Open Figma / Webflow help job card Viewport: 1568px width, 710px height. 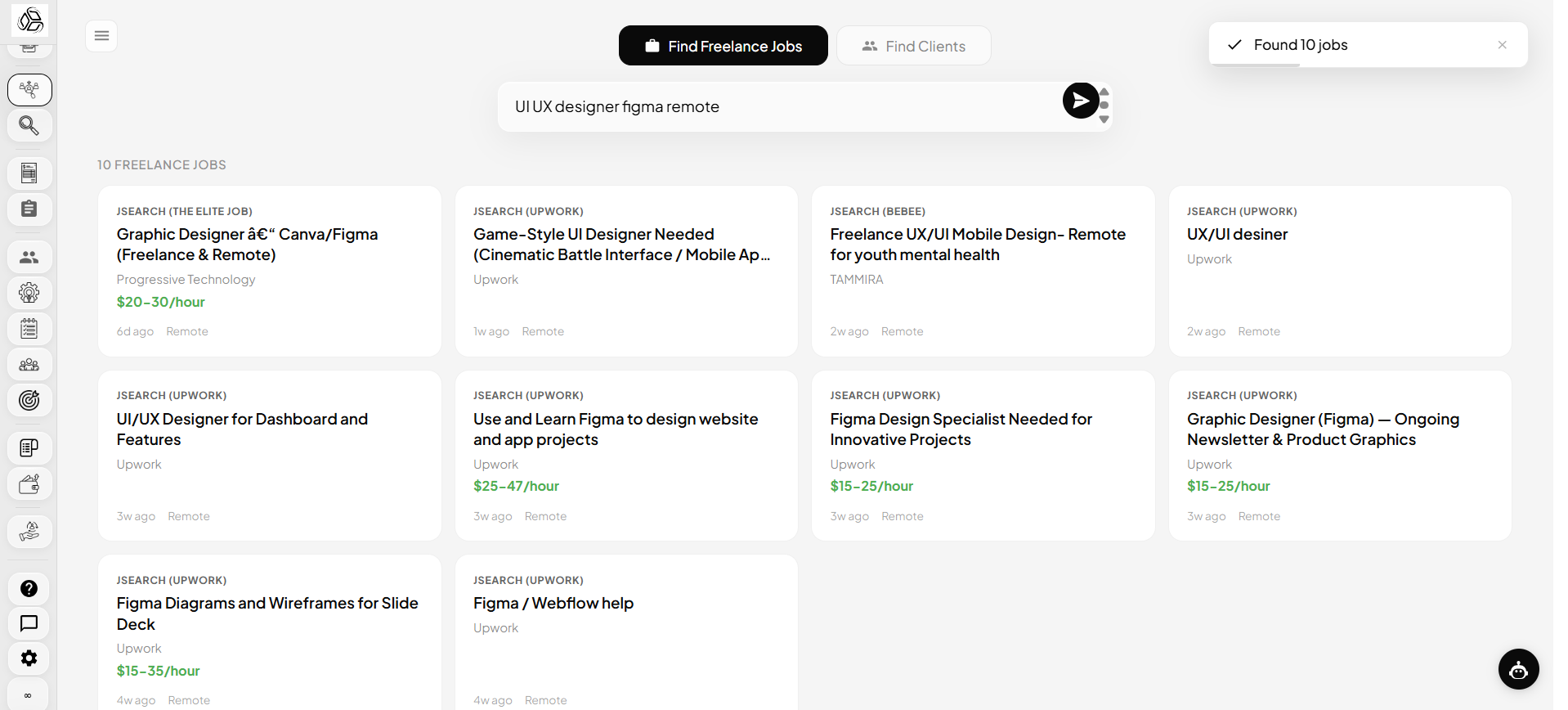click(x=626, y=633)
